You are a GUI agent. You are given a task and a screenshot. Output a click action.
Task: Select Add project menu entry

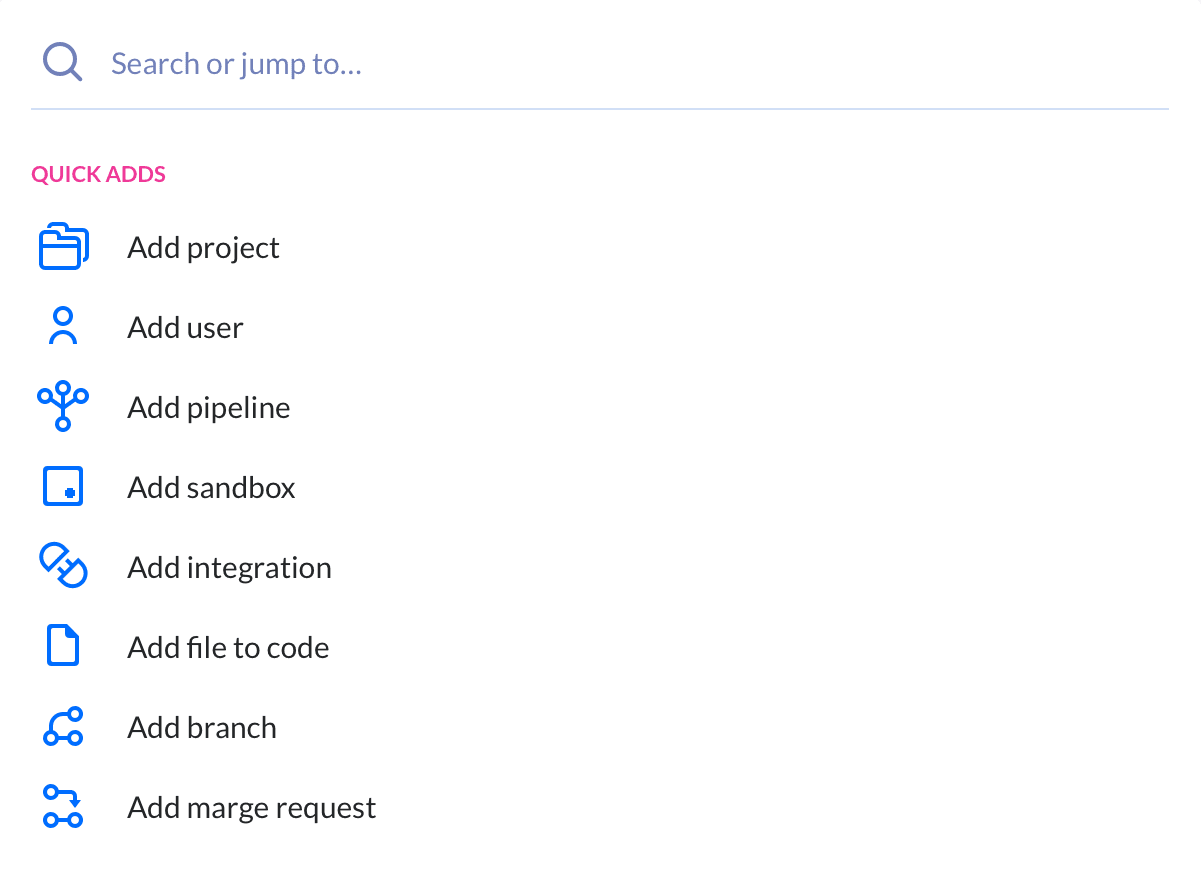point(203,248)
